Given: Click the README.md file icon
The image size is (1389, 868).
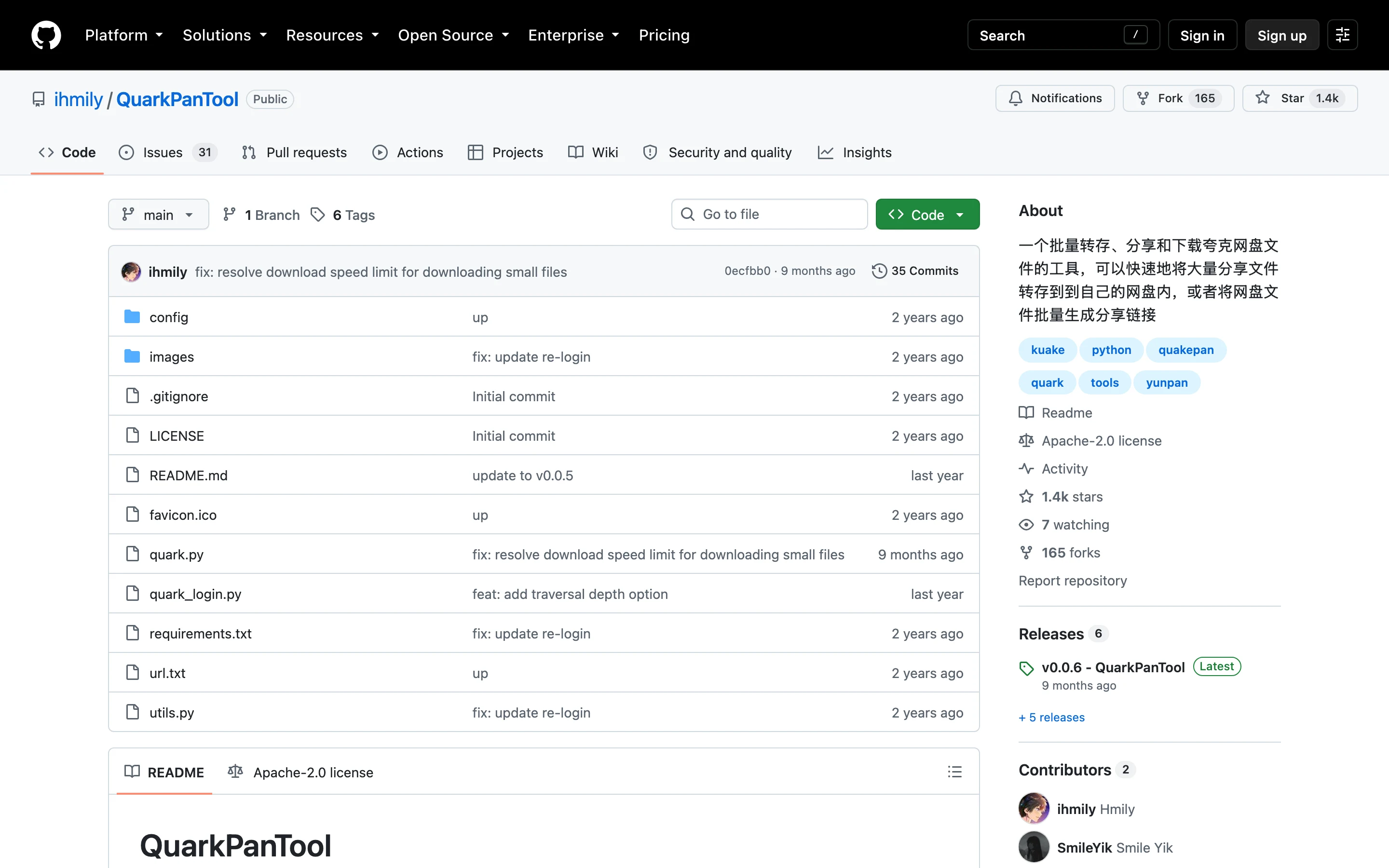Looking at the screenshot, I should pos(132,475).
